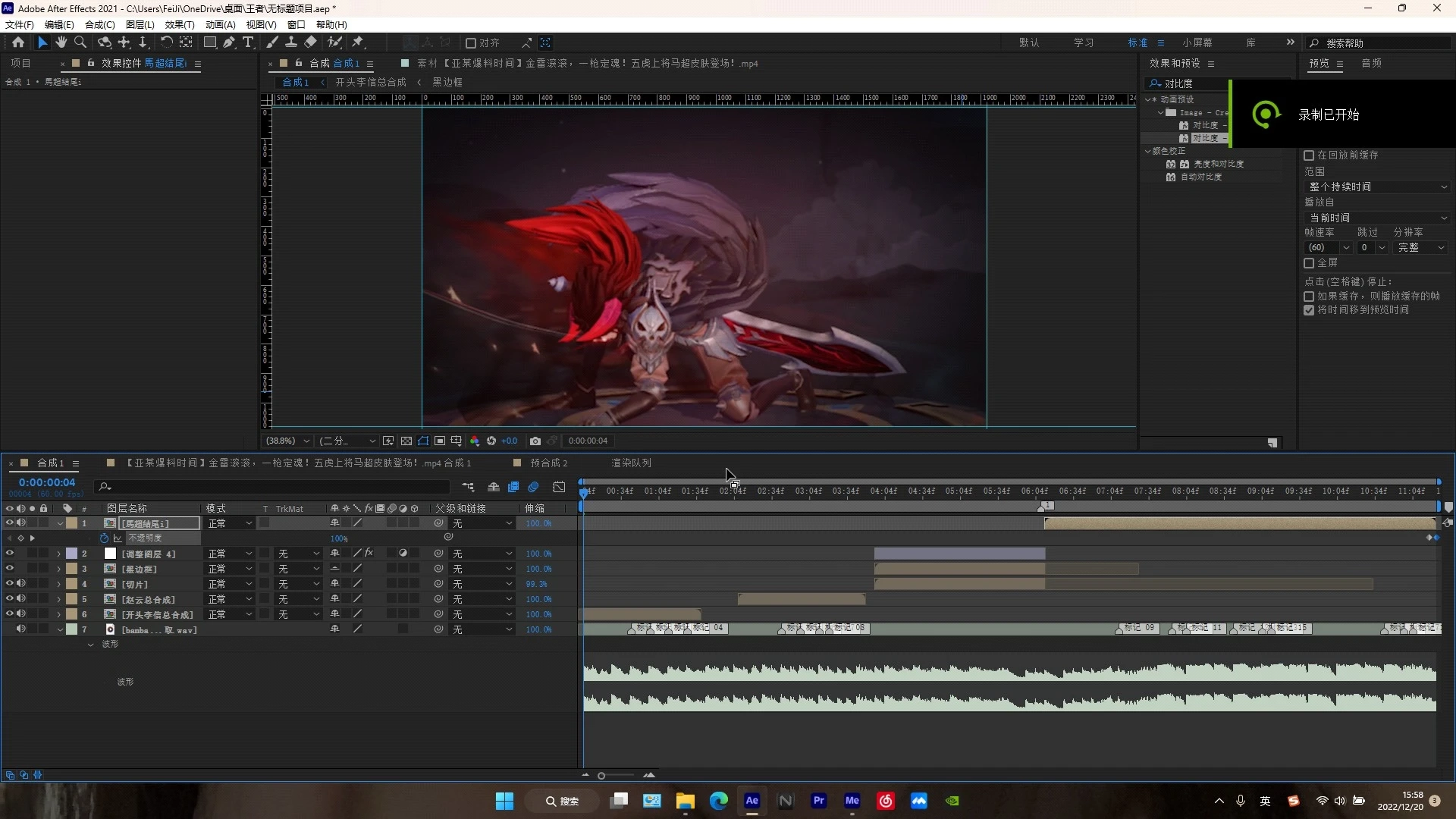
Task: Select the Puppet Pin tool
Action: 358,42
